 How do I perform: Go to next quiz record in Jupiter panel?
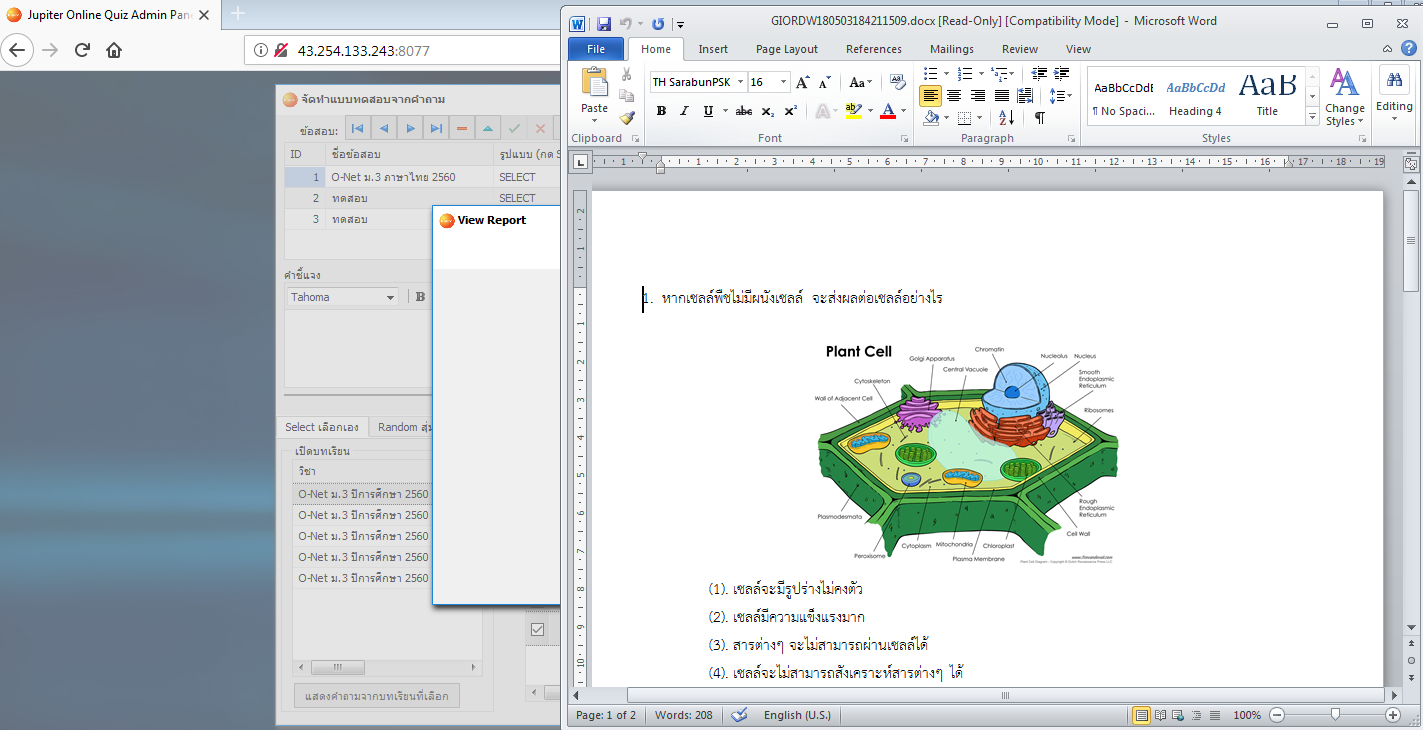click(x=409, y=128)
